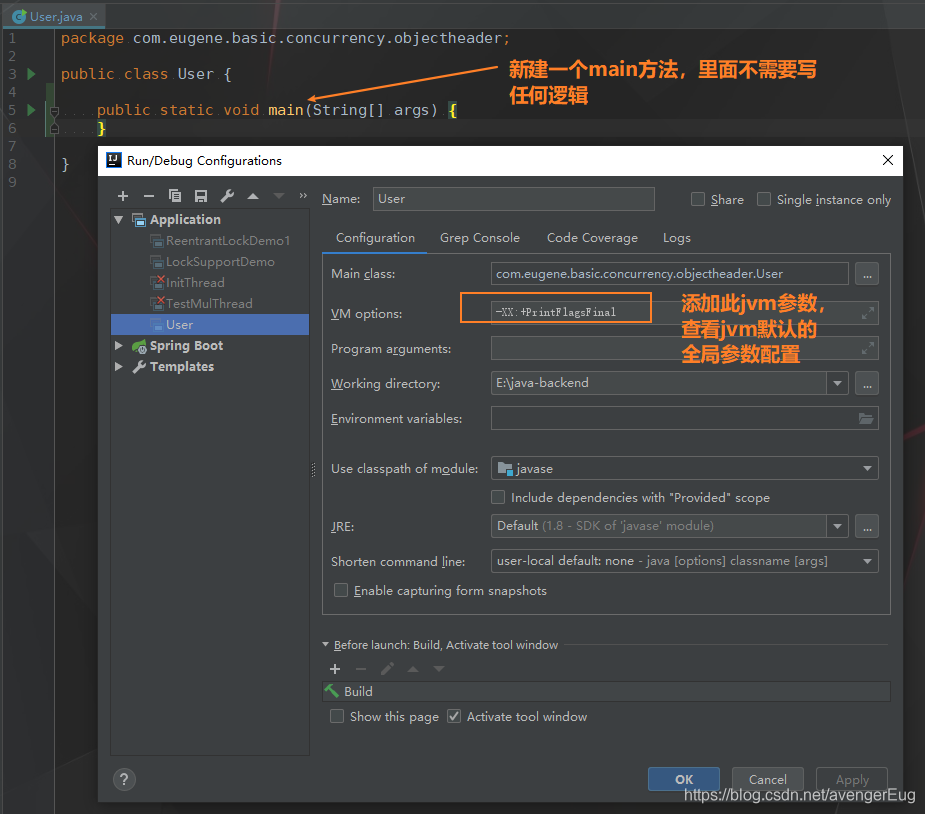
Task: Collapse the Application tree node
Action: 119,220
